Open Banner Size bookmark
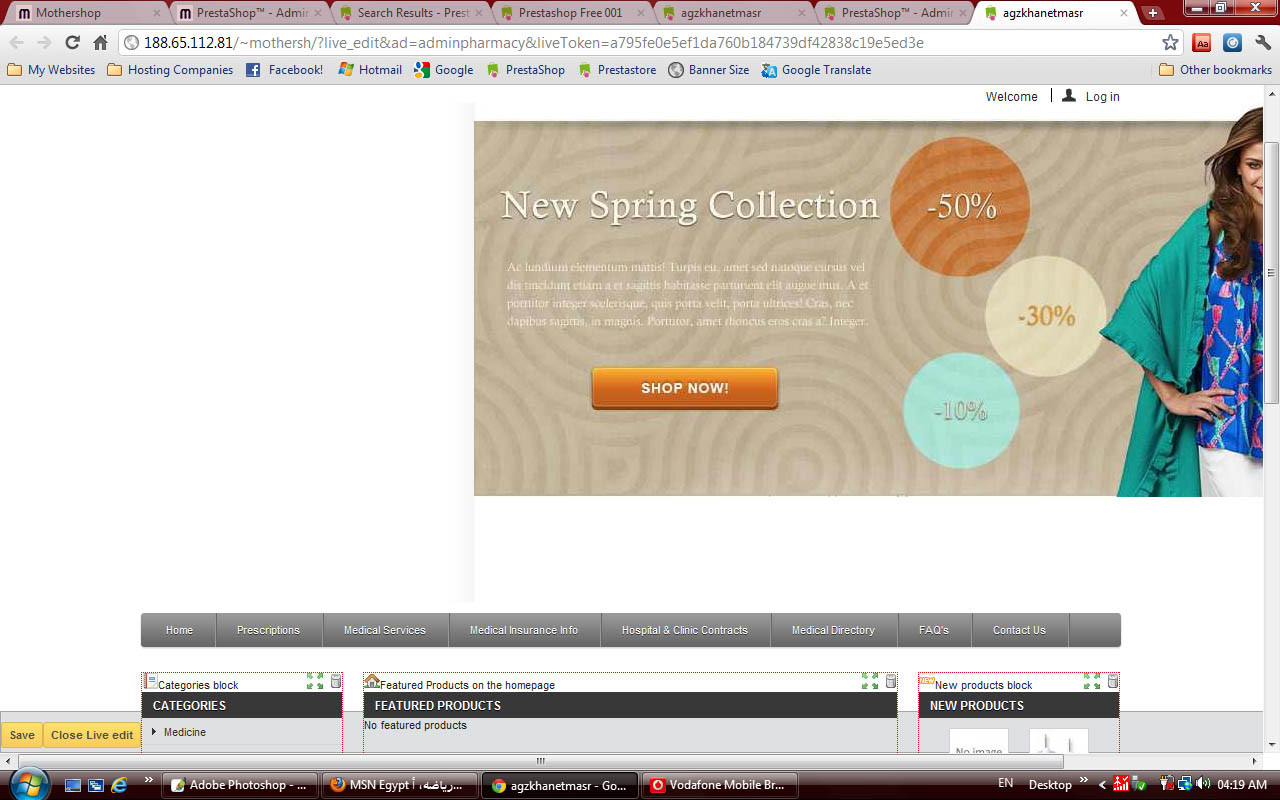Viewport: 1280px width, 800px height. (708, 70)
